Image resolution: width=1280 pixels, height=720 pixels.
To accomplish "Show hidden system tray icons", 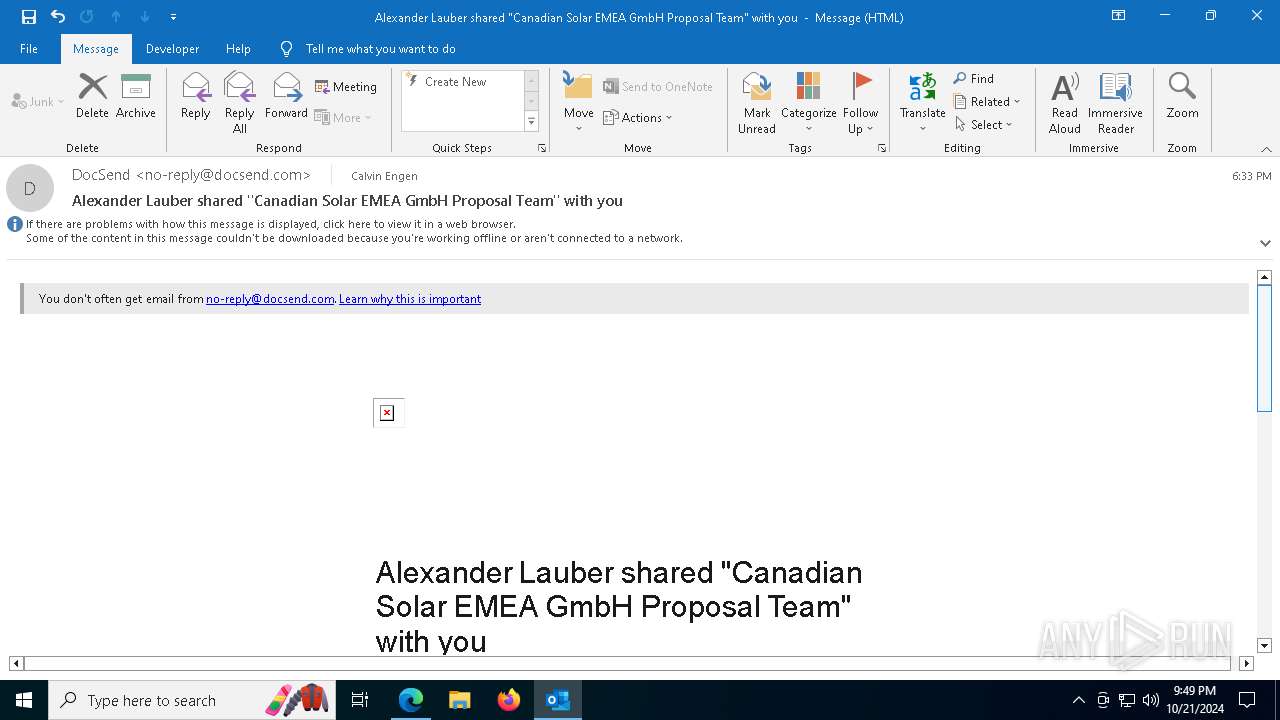I will [1078, 700].
